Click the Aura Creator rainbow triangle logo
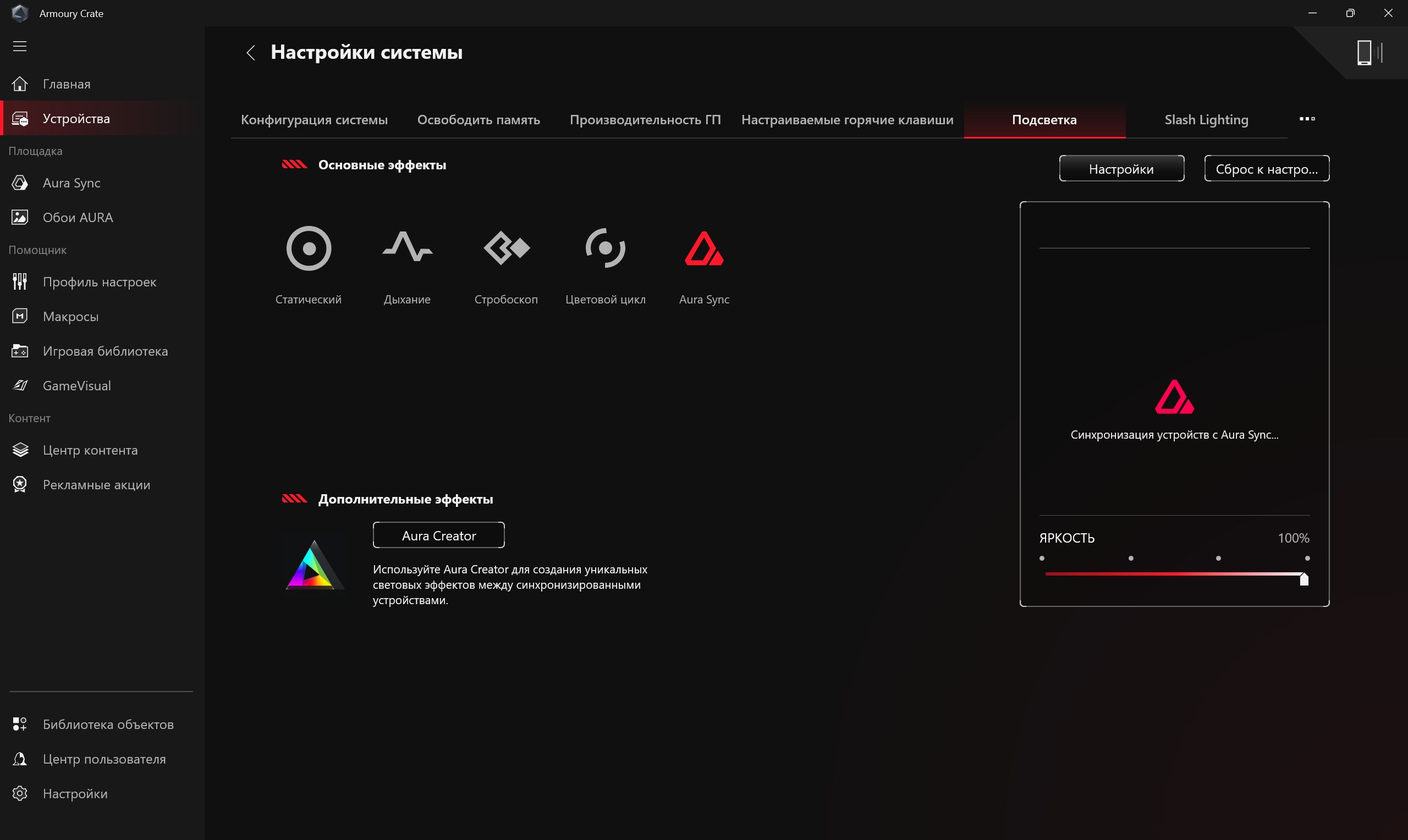 click(313, 566)
